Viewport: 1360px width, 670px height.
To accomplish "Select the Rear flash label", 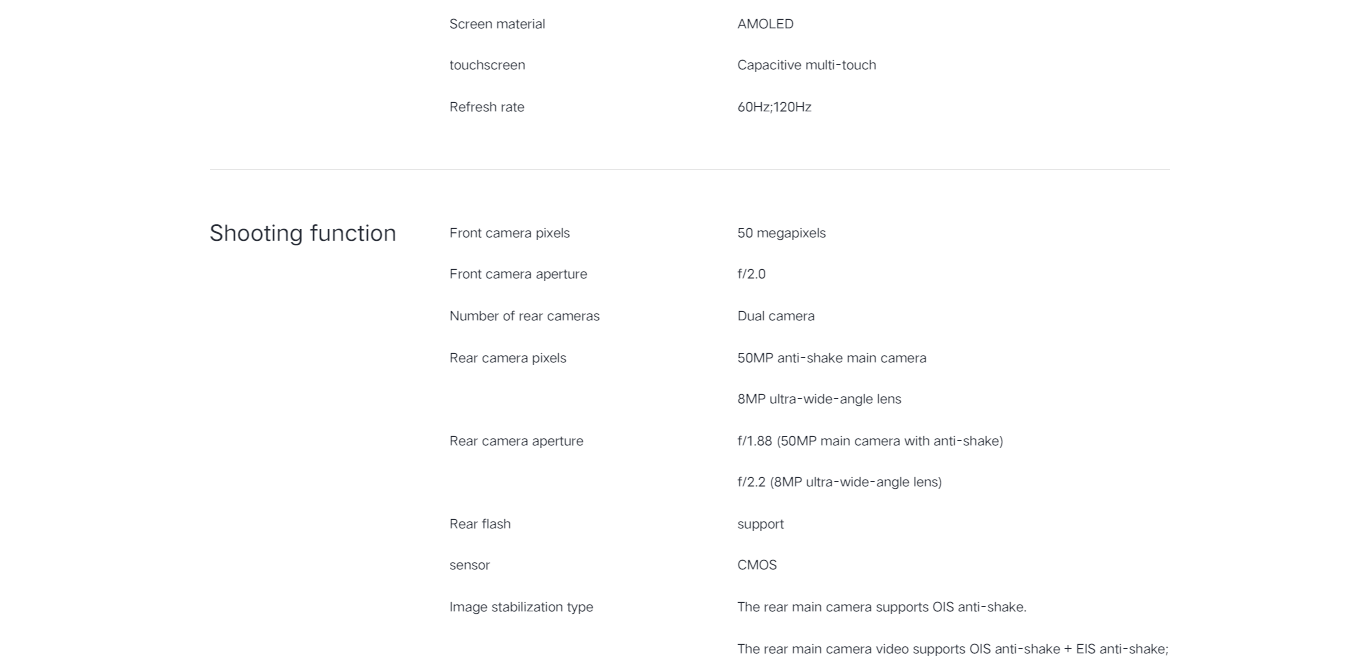I will pos(480,524).
